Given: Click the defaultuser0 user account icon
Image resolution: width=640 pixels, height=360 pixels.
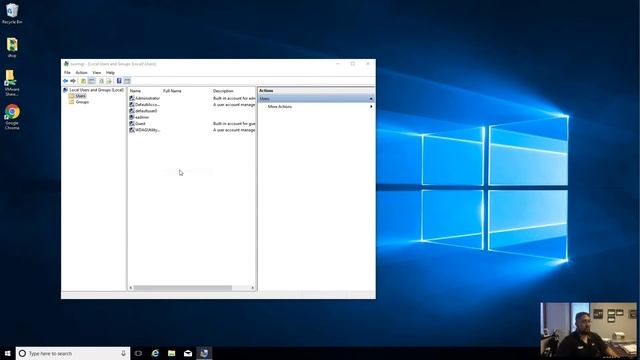Looking at the screenshot, I should coord(132,111).
